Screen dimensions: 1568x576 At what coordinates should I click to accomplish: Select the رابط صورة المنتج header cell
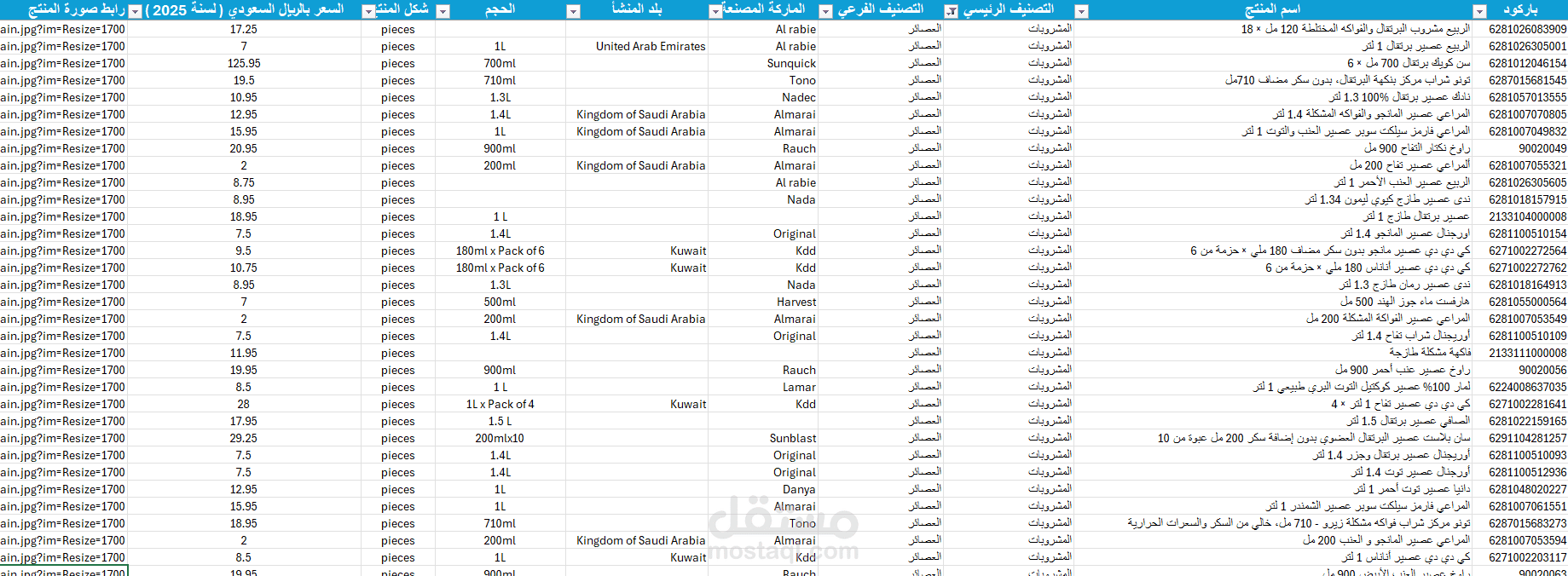tap(64, 10)
